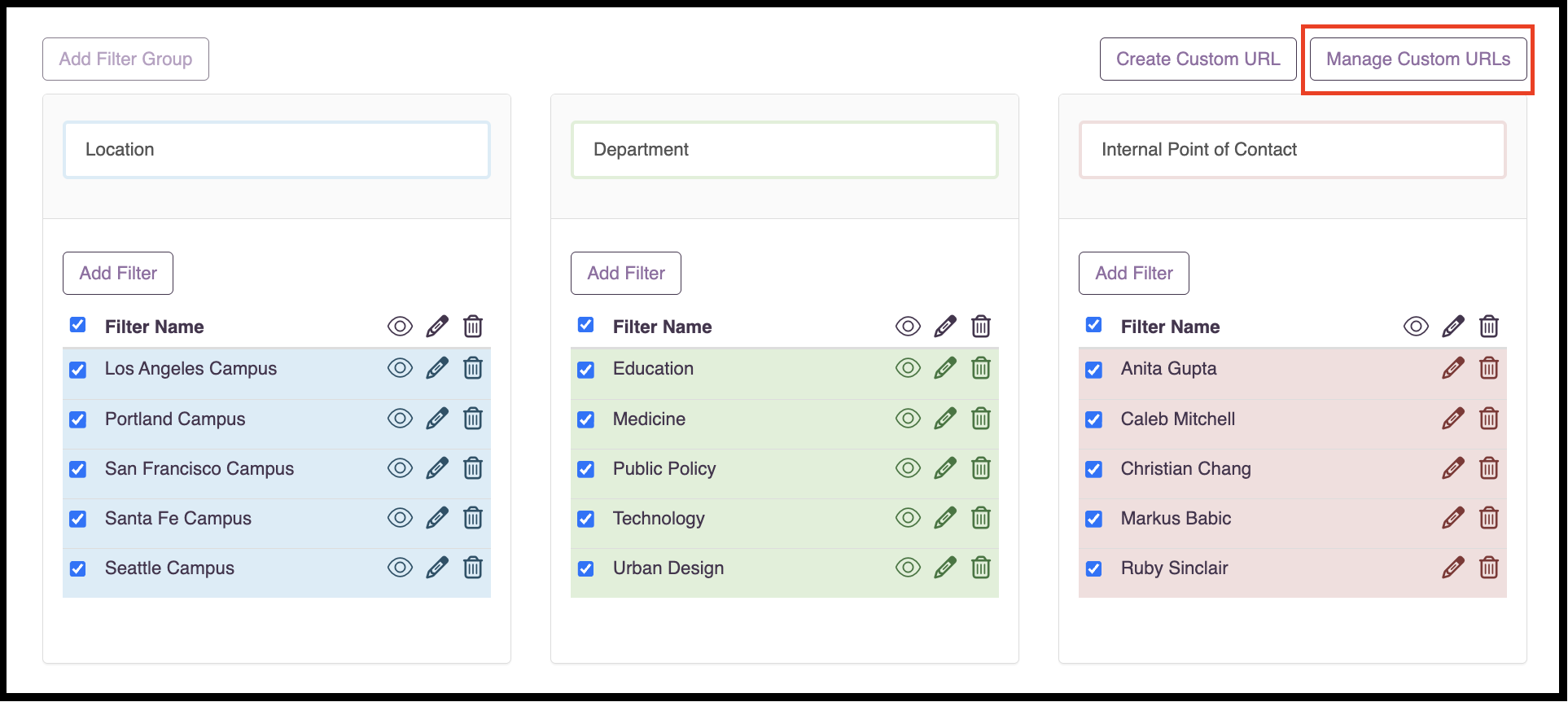This screenshot has height=702, width=1568.
Task: Click header trash icon in Internal Point of Contact
Action: (x=1489, y=327)
